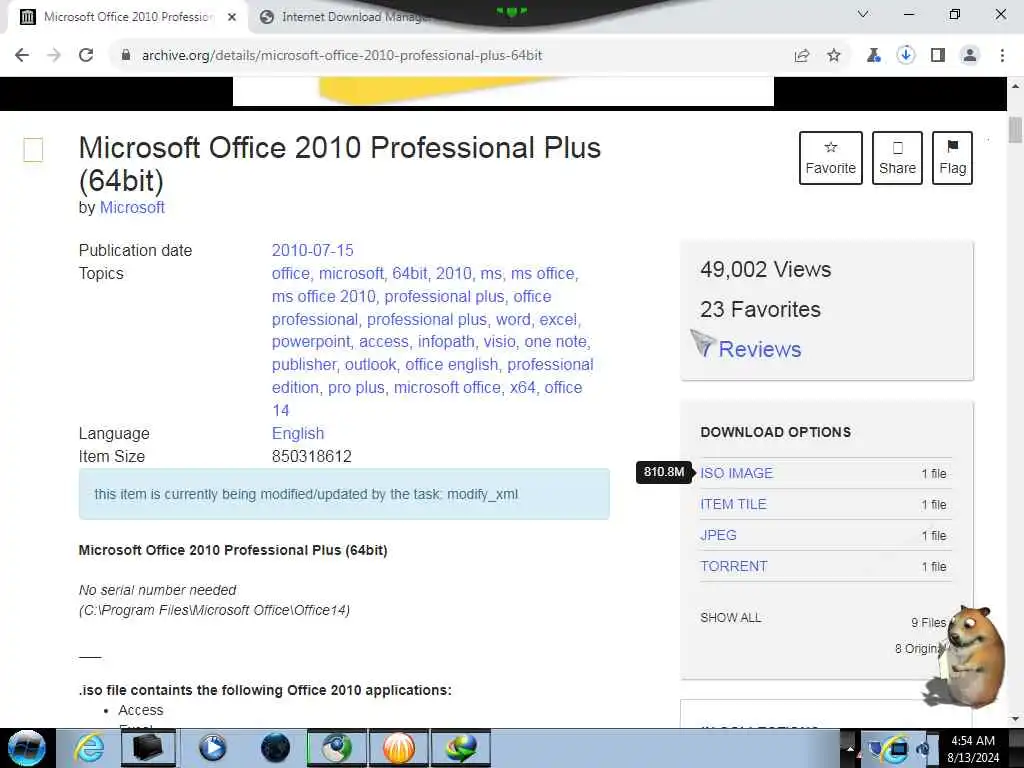Click the page vertical scrollbar thumb
1024x768 pixels.
(1015, 129)
